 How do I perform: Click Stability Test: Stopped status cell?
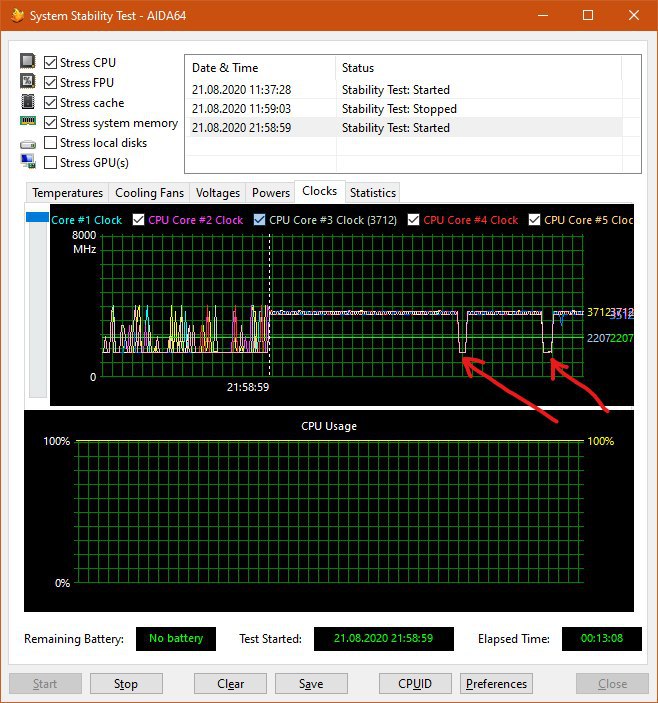point(399,109)
